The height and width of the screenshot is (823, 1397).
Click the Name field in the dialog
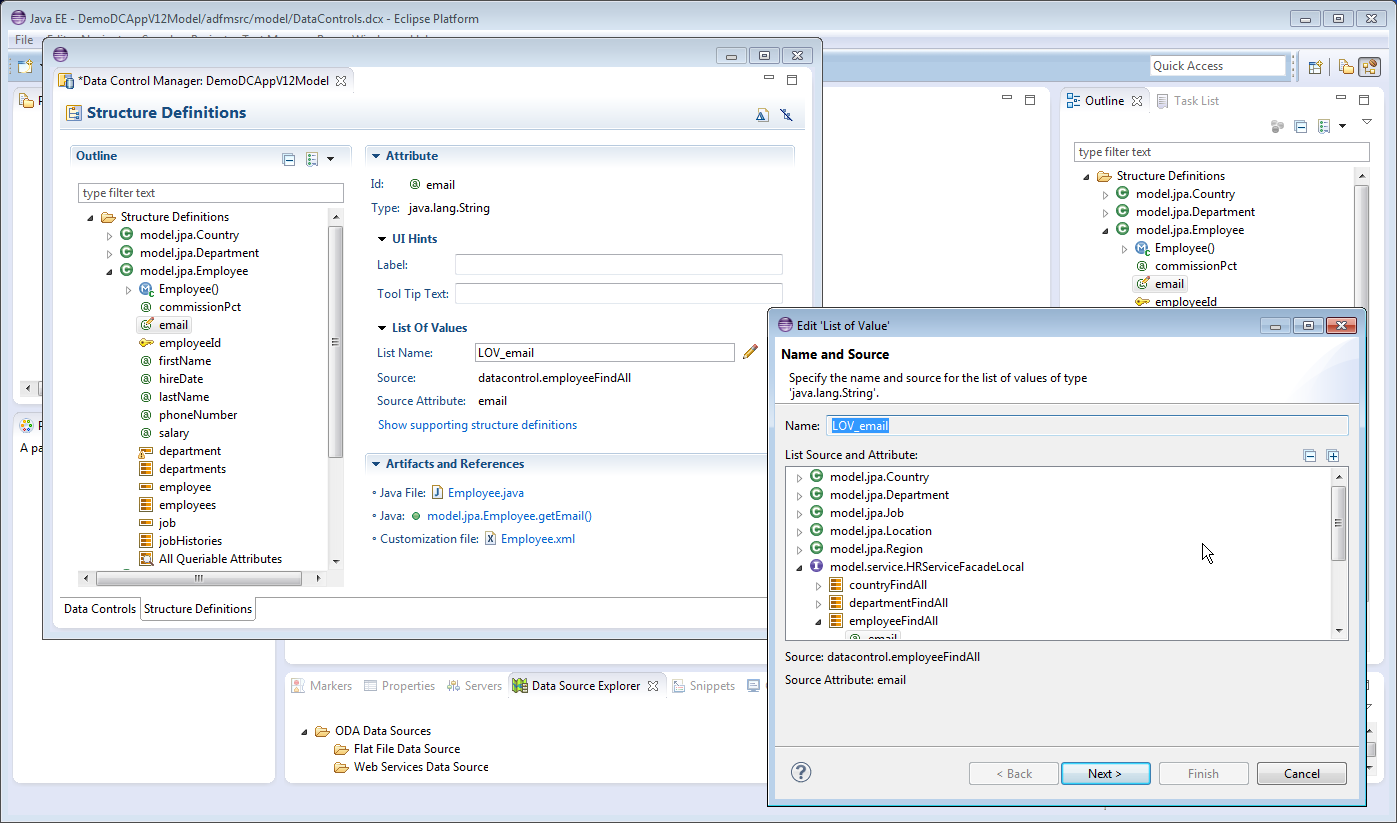tap(1088, 425)
